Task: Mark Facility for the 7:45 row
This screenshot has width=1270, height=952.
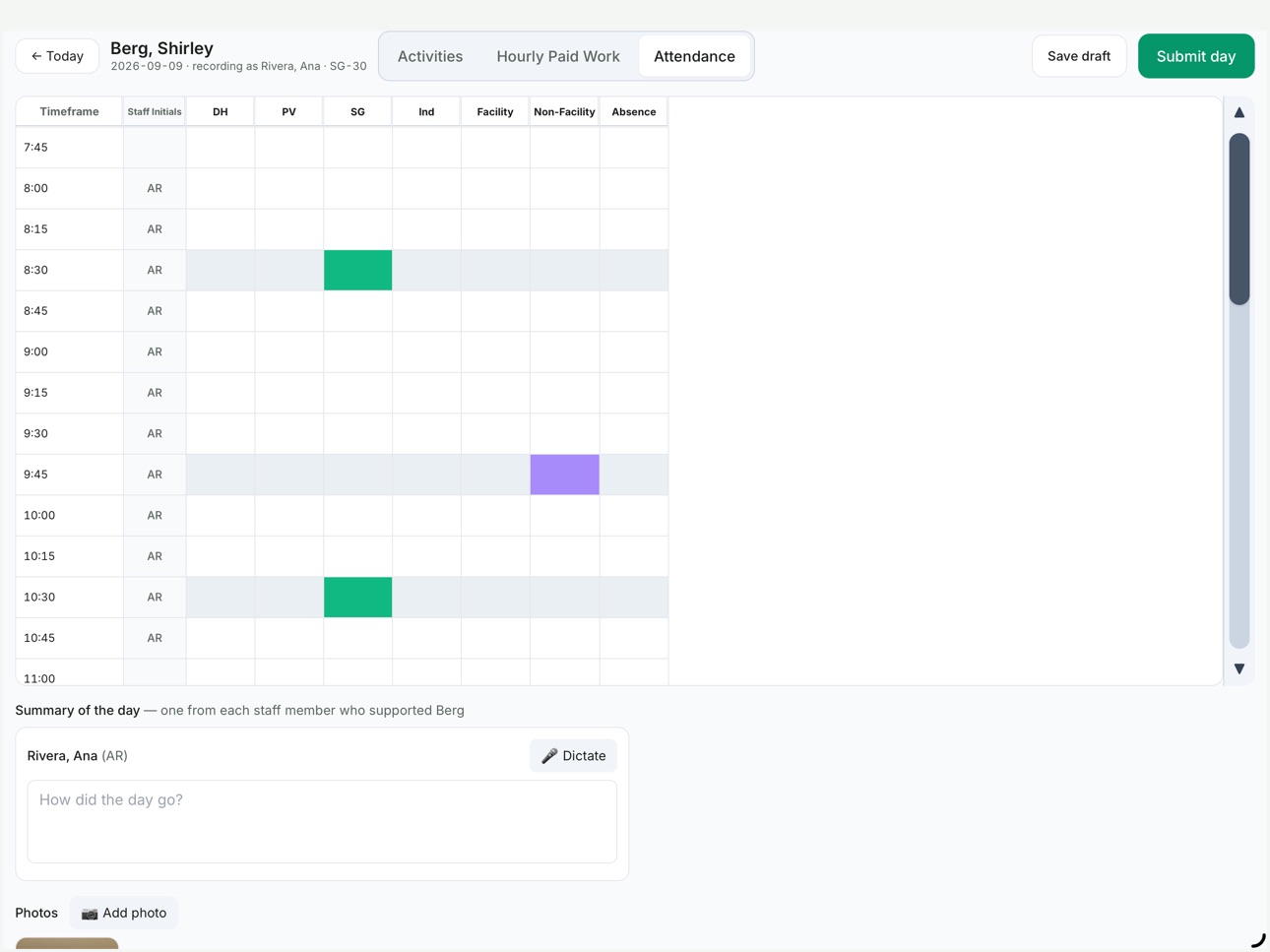Action: (495, 148)
